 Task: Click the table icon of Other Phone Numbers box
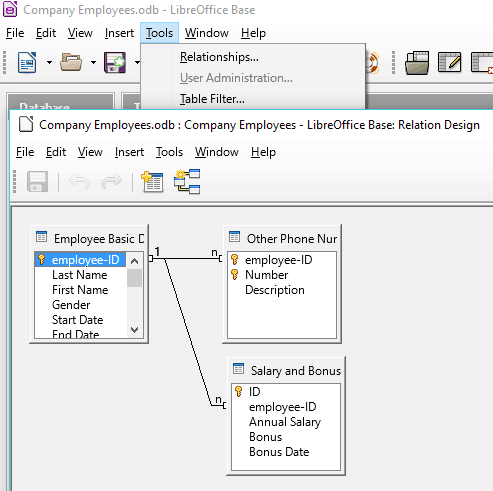pyautogui.click(x=235, y=237)
